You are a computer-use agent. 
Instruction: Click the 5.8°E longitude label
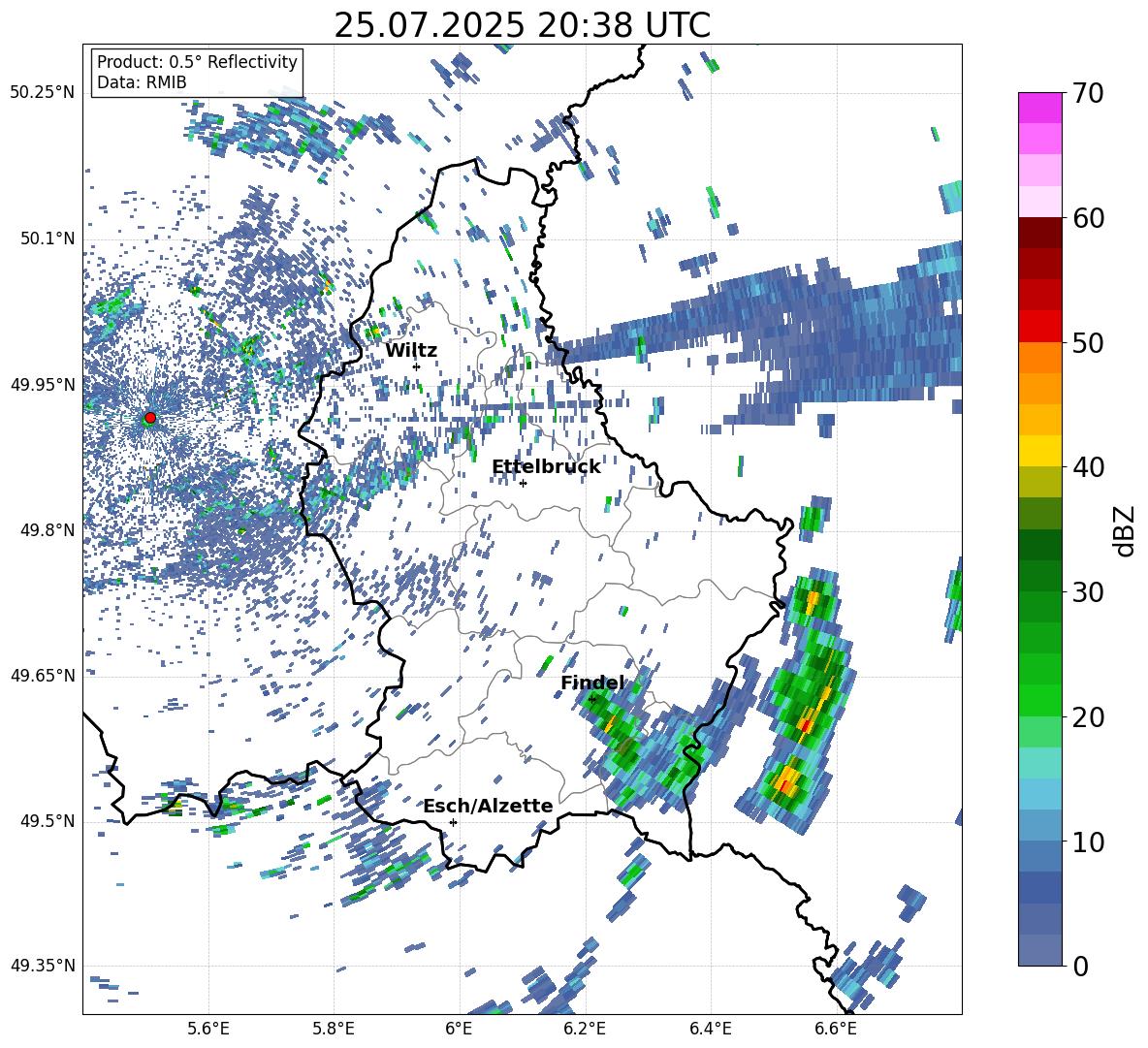point(334,1029)
